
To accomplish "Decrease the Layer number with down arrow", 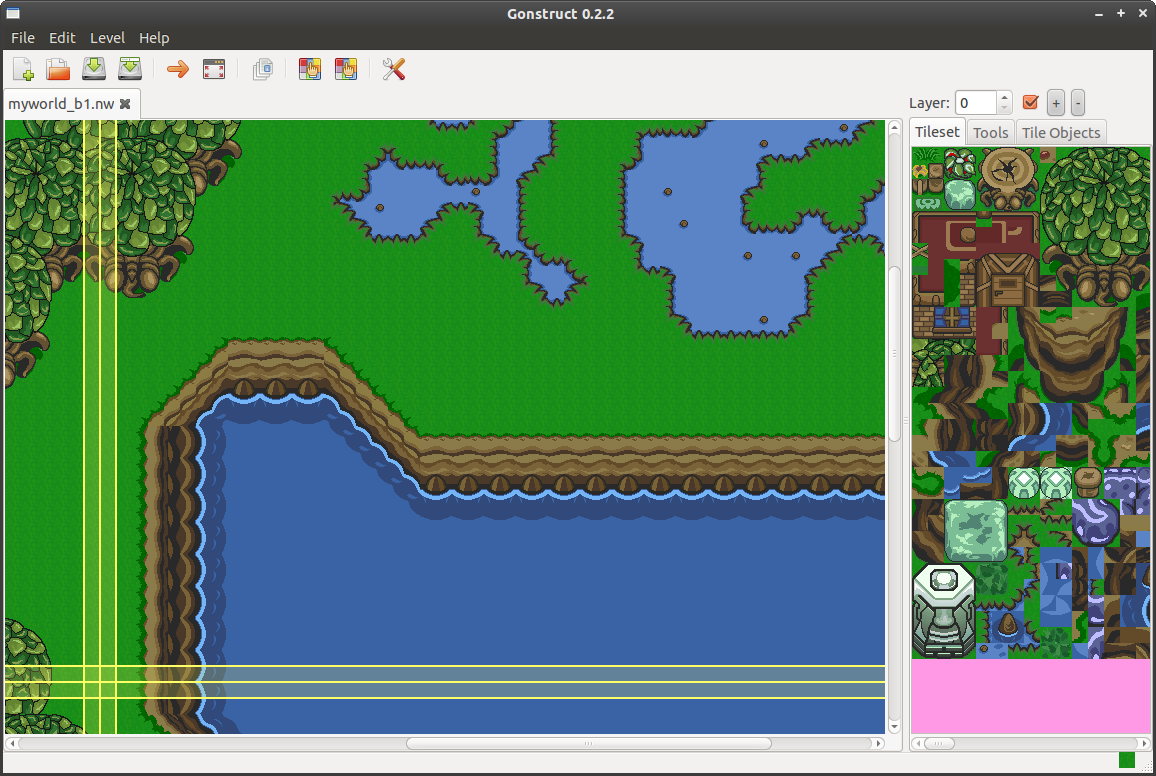I will 1004,108.
